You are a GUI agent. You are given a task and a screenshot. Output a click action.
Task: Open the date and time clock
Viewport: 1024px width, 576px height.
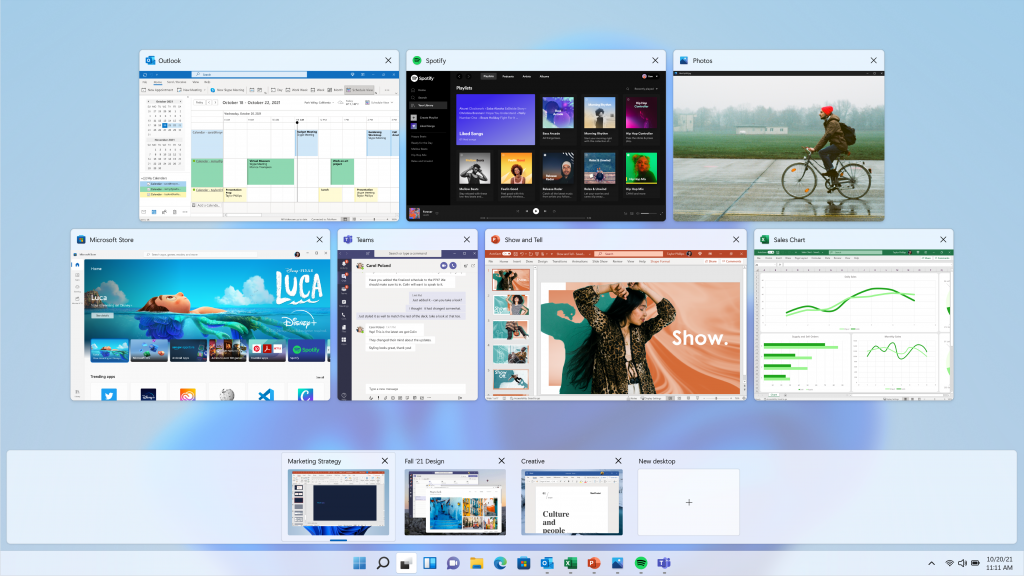[x=999, y=563]
